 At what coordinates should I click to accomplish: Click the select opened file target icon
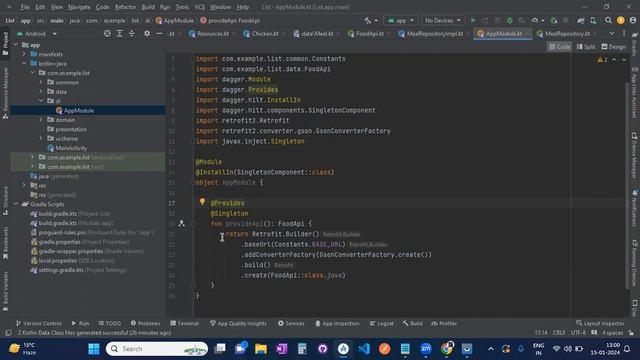tap(107, 34)
